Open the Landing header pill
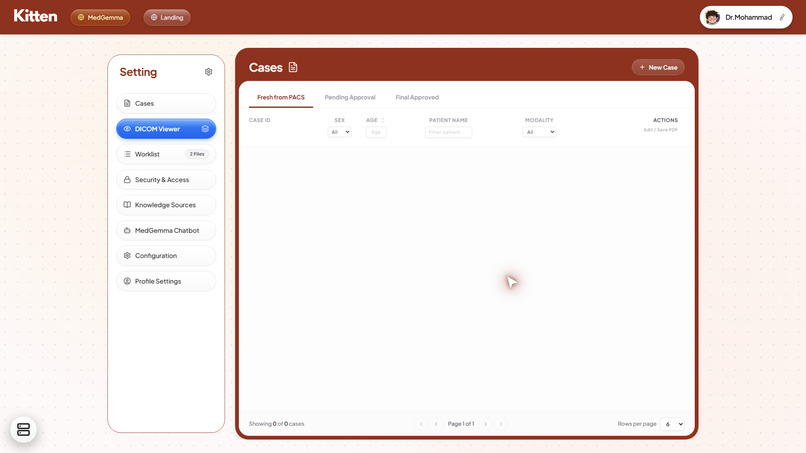Viewport: 806px width, 453px height. point(167,17)
